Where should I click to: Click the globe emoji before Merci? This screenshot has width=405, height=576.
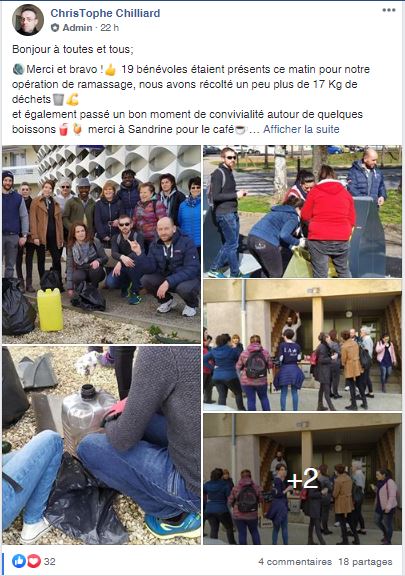pos(18,69)
